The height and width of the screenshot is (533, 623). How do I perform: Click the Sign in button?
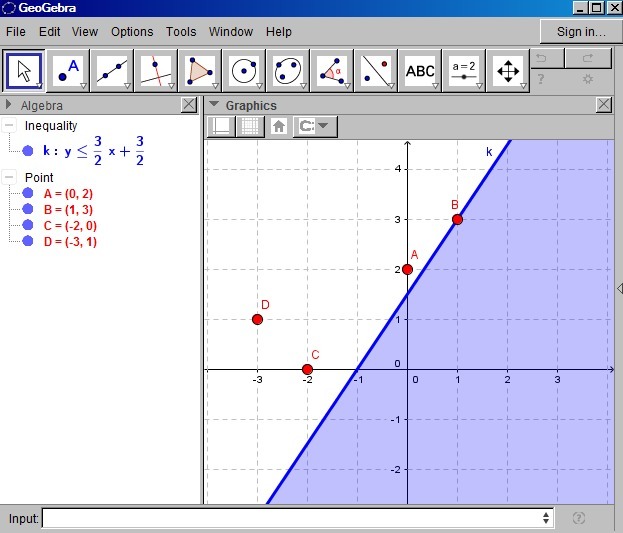coord(581,32)
